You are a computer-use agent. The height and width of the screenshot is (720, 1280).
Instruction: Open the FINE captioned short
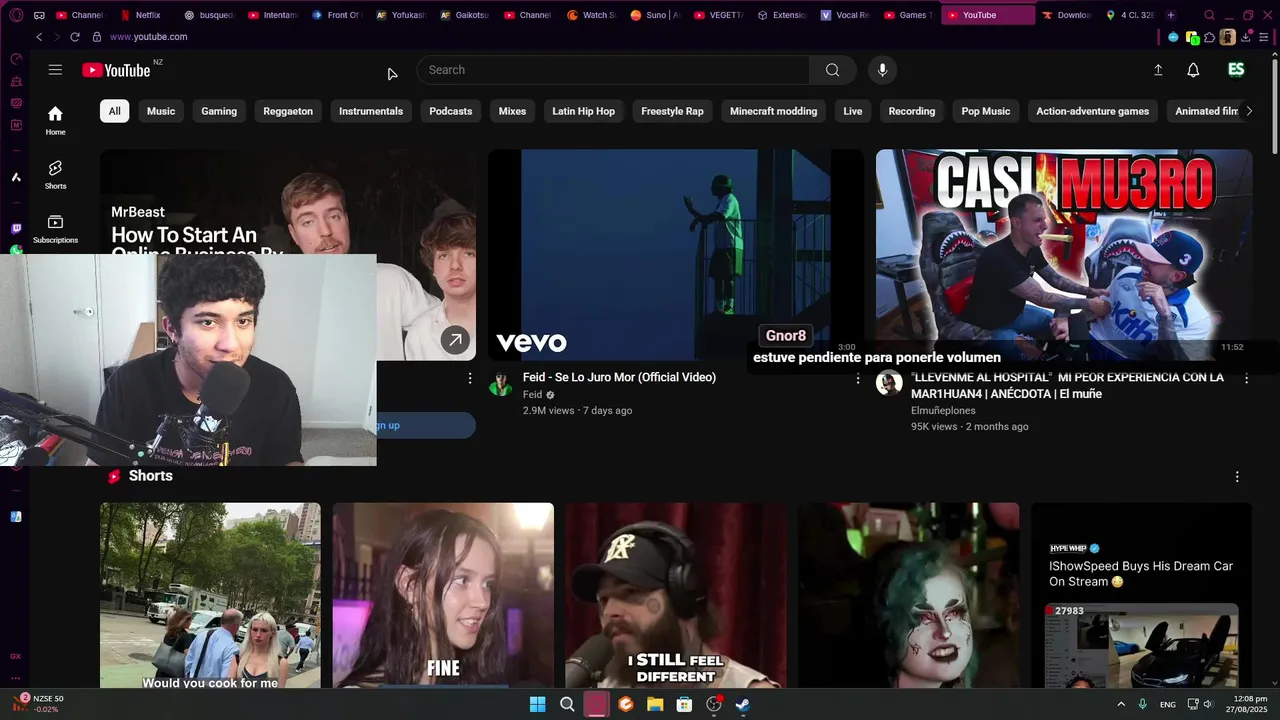pos(443,595)
